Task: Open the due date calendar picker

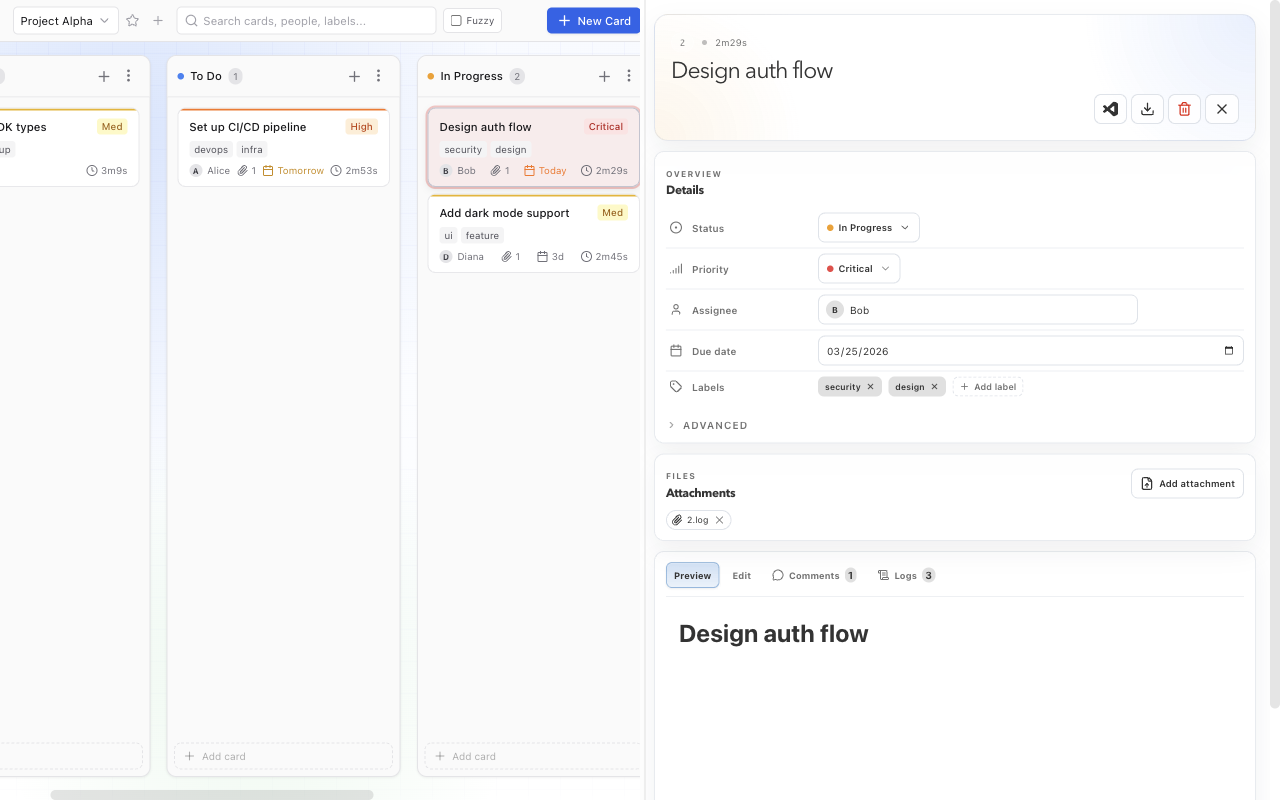Action: coord(1228,351)
